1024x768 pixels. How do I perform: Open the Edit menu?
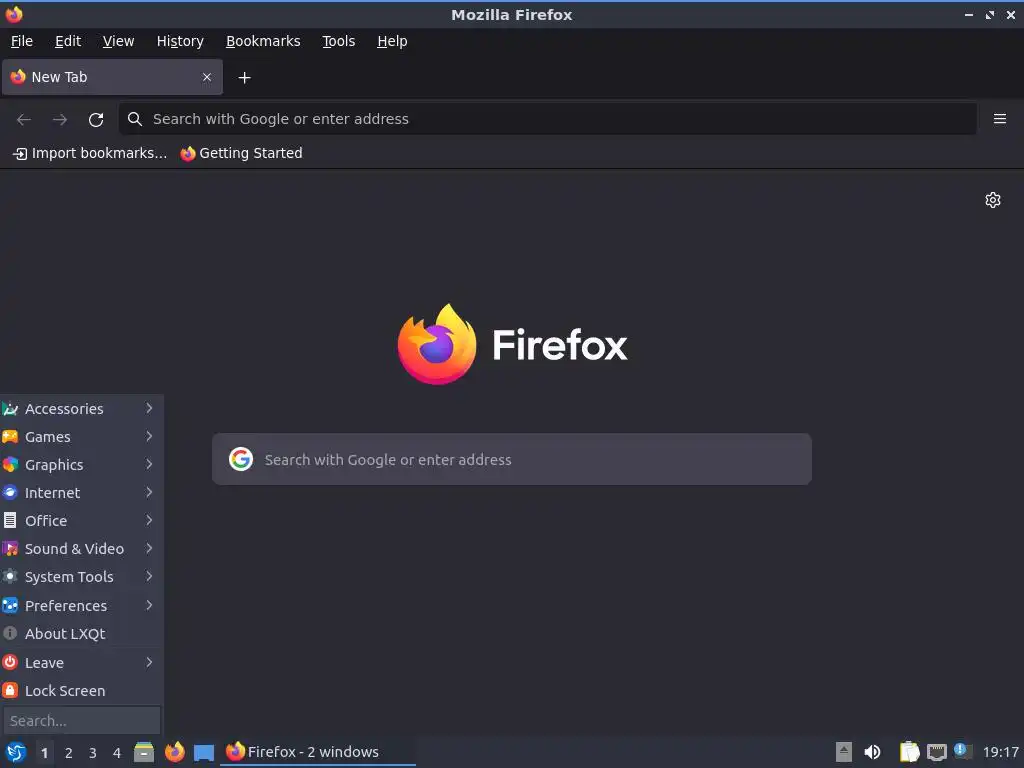click(68, 41)
